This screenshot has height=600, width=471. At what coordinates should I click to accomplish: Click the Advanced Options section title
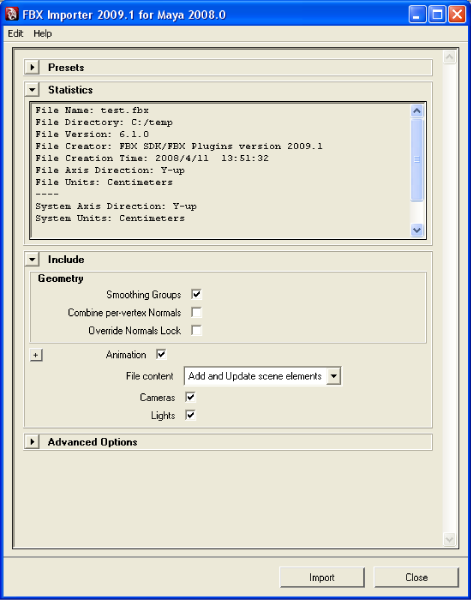pos(93,442)
